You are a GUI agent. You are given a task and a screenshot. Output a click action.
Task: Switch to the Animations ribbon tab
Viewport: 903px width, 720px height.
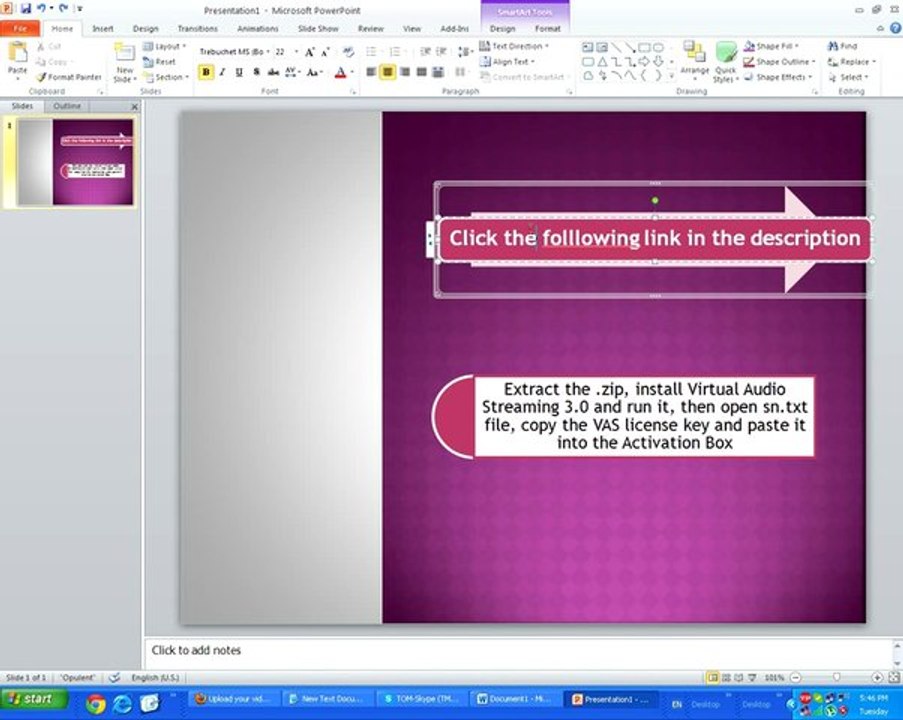[x=257, y=28]
